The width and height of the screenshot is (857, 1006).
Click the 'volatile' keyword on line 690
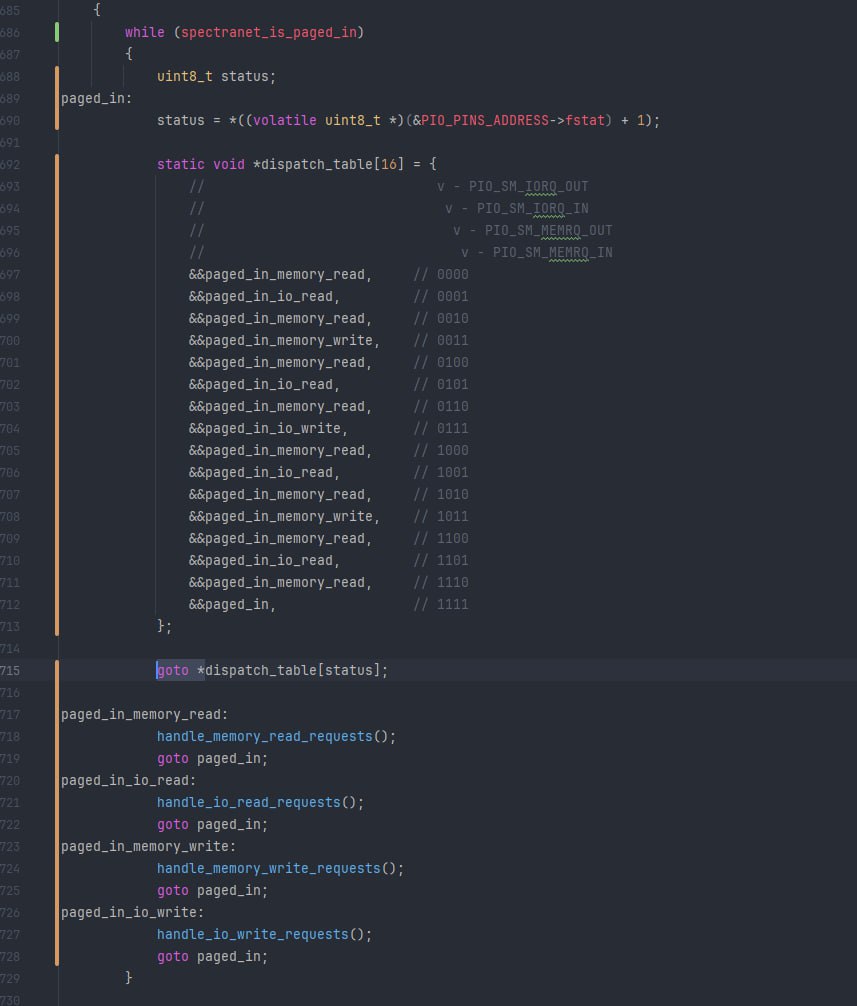pos(285,121)
